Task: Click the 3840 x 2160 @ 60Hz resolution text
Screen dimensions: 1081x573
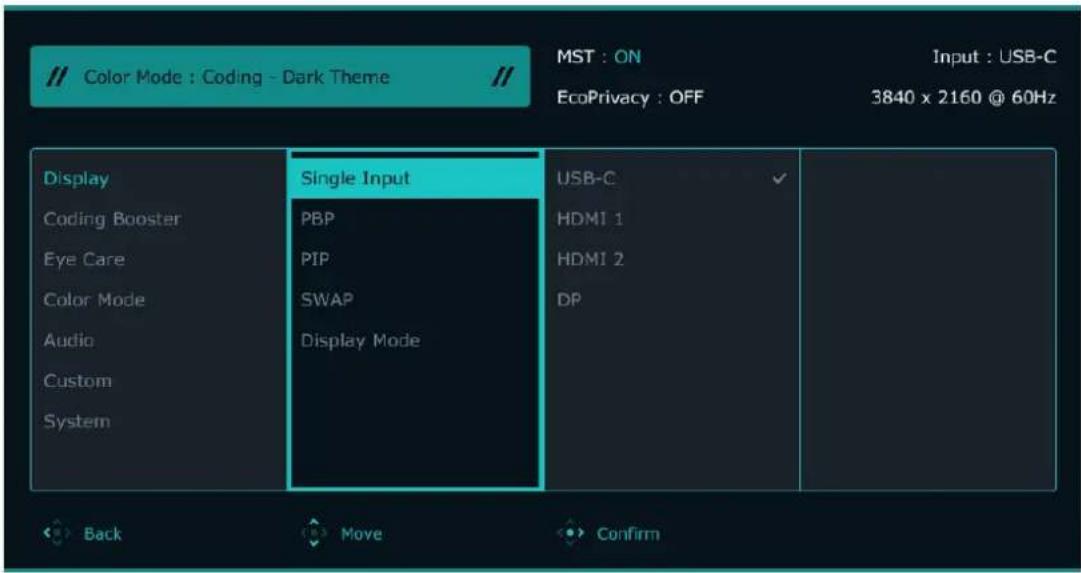Action: pos(964,98)
